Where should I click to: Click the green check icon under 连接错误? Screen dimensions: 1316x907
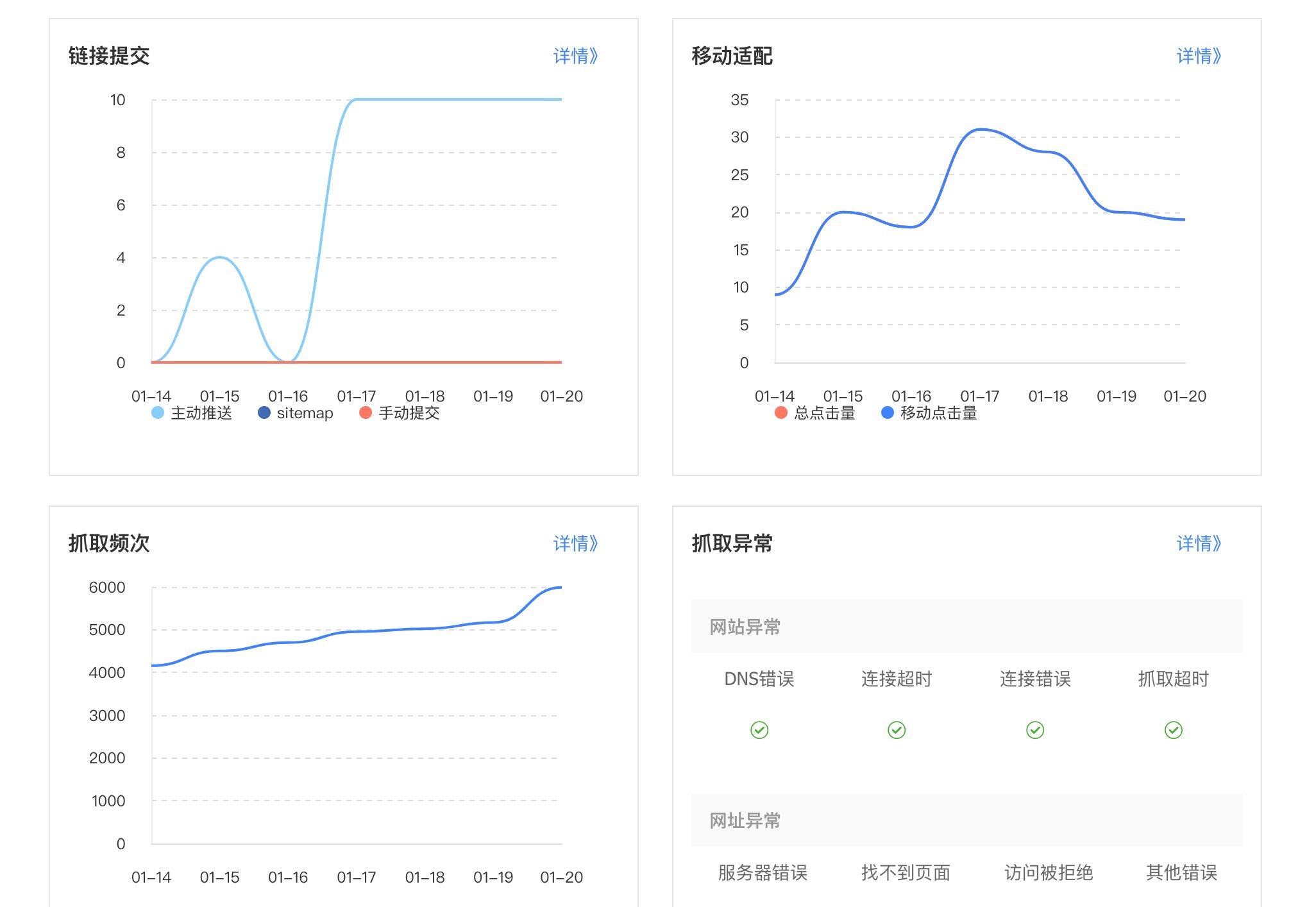coord(1035,729)
